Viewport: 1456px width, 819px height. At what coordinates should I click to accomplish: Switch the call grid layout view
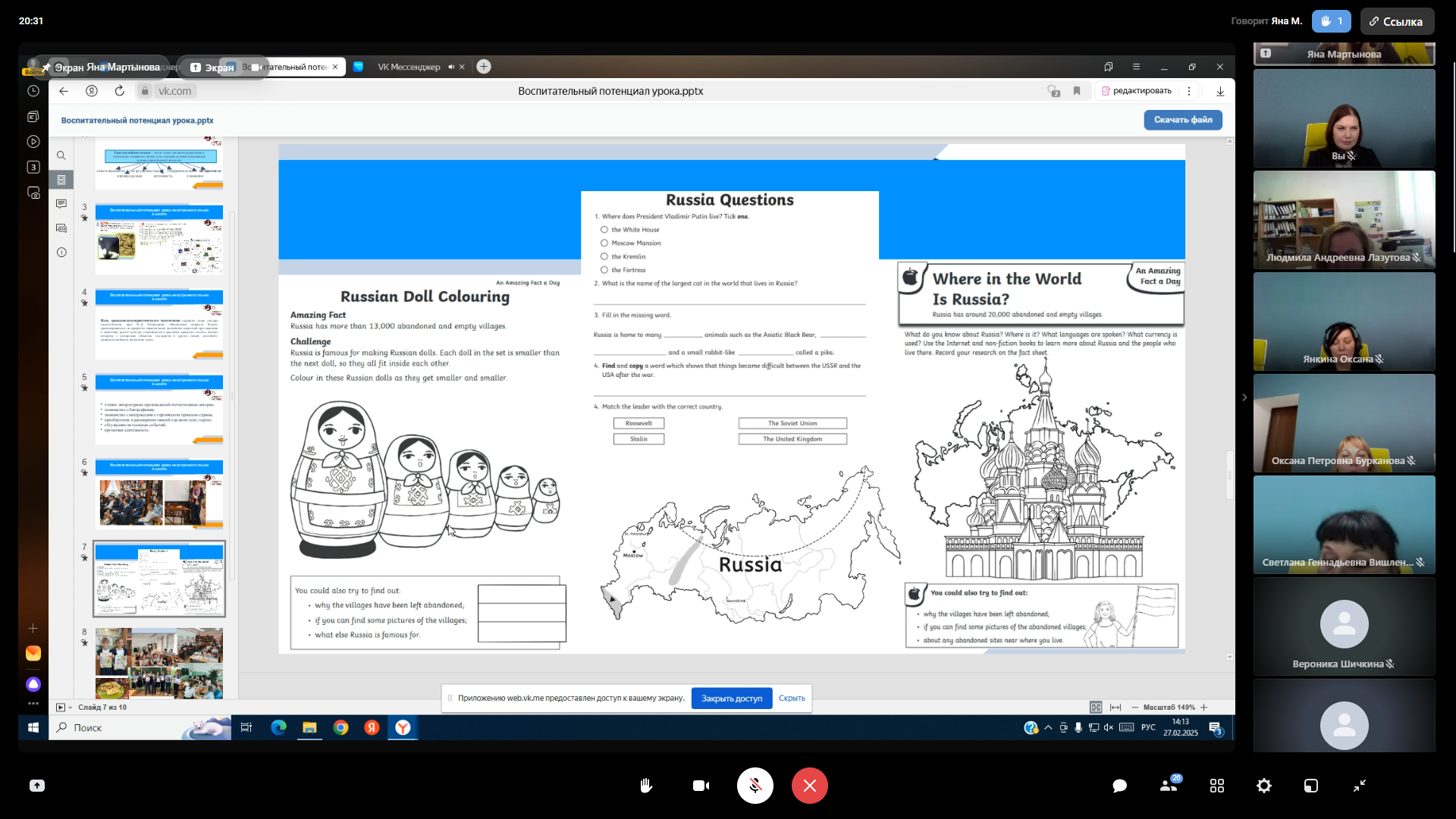click(1217, 786)
